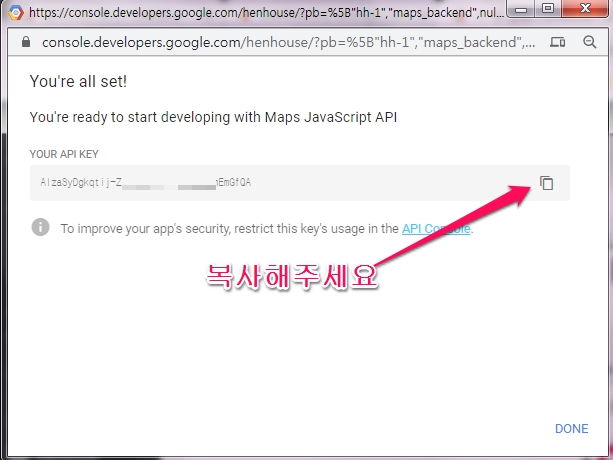Viewport: 613px width, 460px height.
Task: Click the pink arrow pointing to copy icon
Action: click(452, 225)
